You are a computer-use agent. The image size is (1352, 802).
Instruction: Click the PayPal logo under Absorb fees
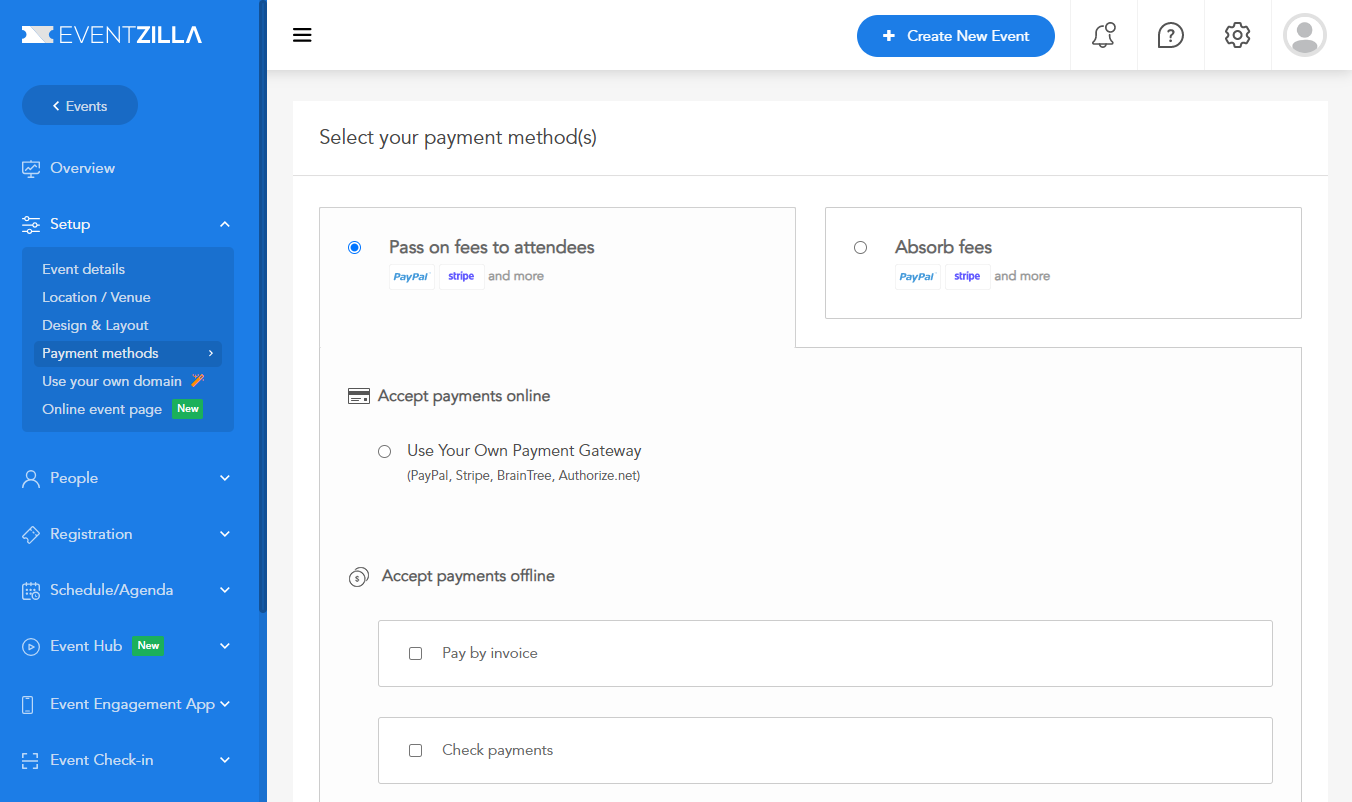click(917, 277)
